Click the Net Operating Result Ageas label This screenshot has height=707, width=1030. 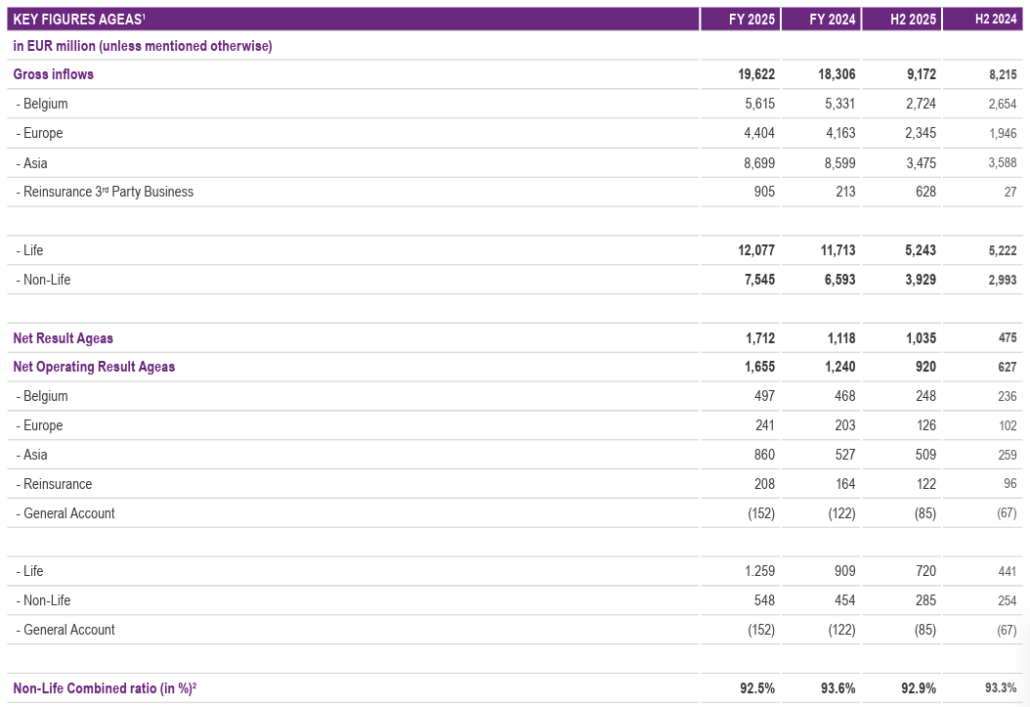[94, 367]
